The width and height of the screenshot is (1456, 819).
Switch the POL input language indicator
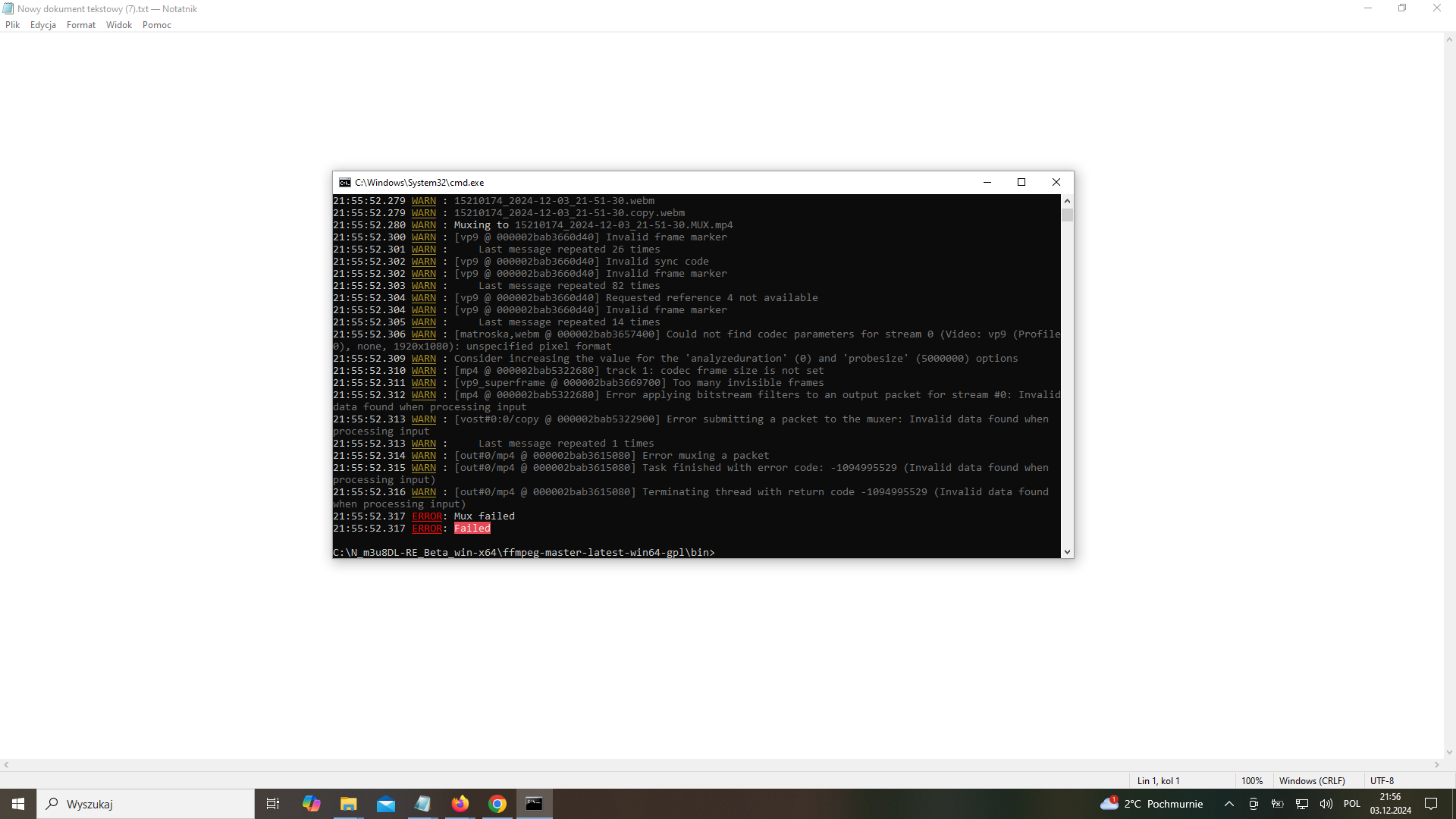[x=1351, y=804]
